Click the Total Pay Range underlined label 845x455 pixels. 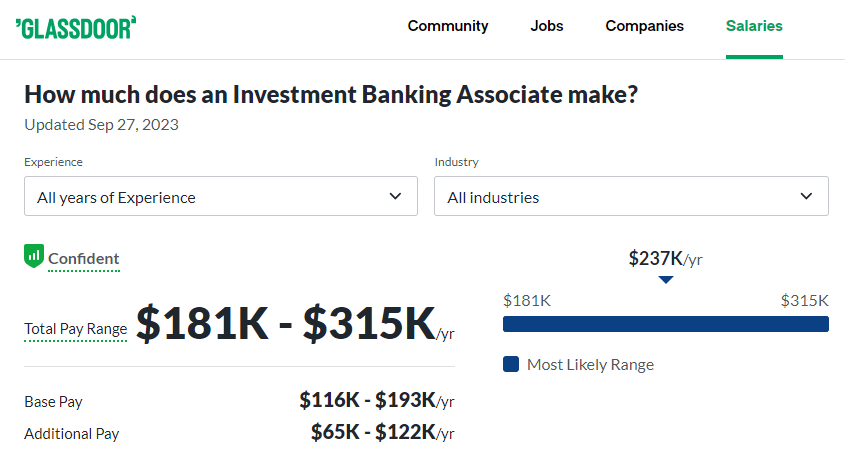(75, 329)
